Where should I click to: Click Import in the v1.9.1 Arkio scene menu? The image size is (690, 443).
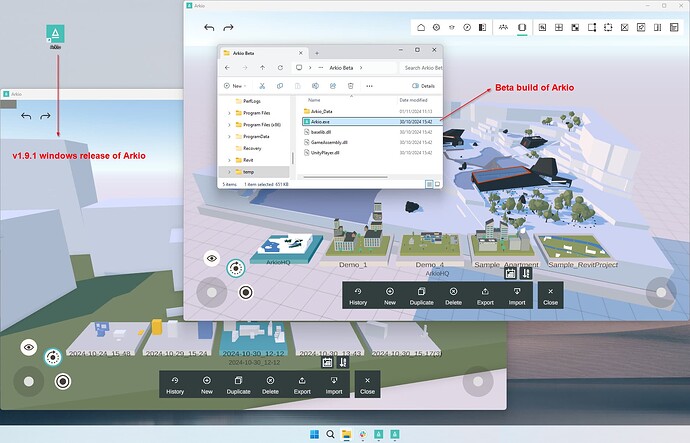[334, 385]
